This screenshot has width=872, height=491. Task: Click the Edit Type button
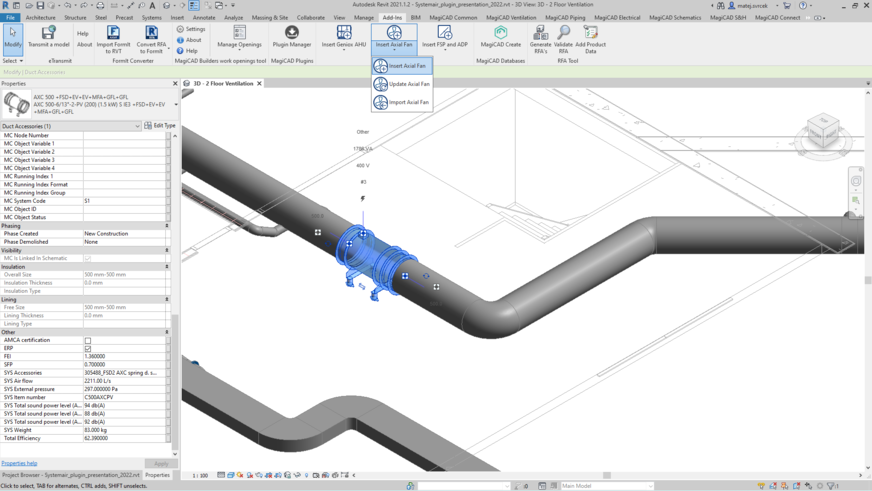click(x=160, y=126)
